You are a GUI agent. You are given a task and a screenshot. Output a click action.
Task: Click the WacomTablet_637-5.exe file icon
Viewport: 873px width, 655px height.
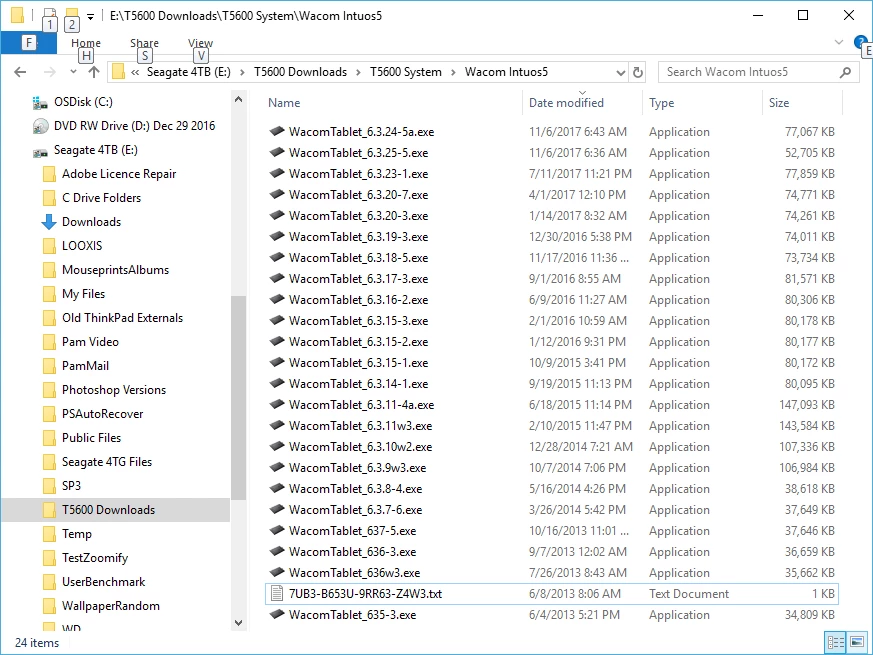click(x=277, y=530)
